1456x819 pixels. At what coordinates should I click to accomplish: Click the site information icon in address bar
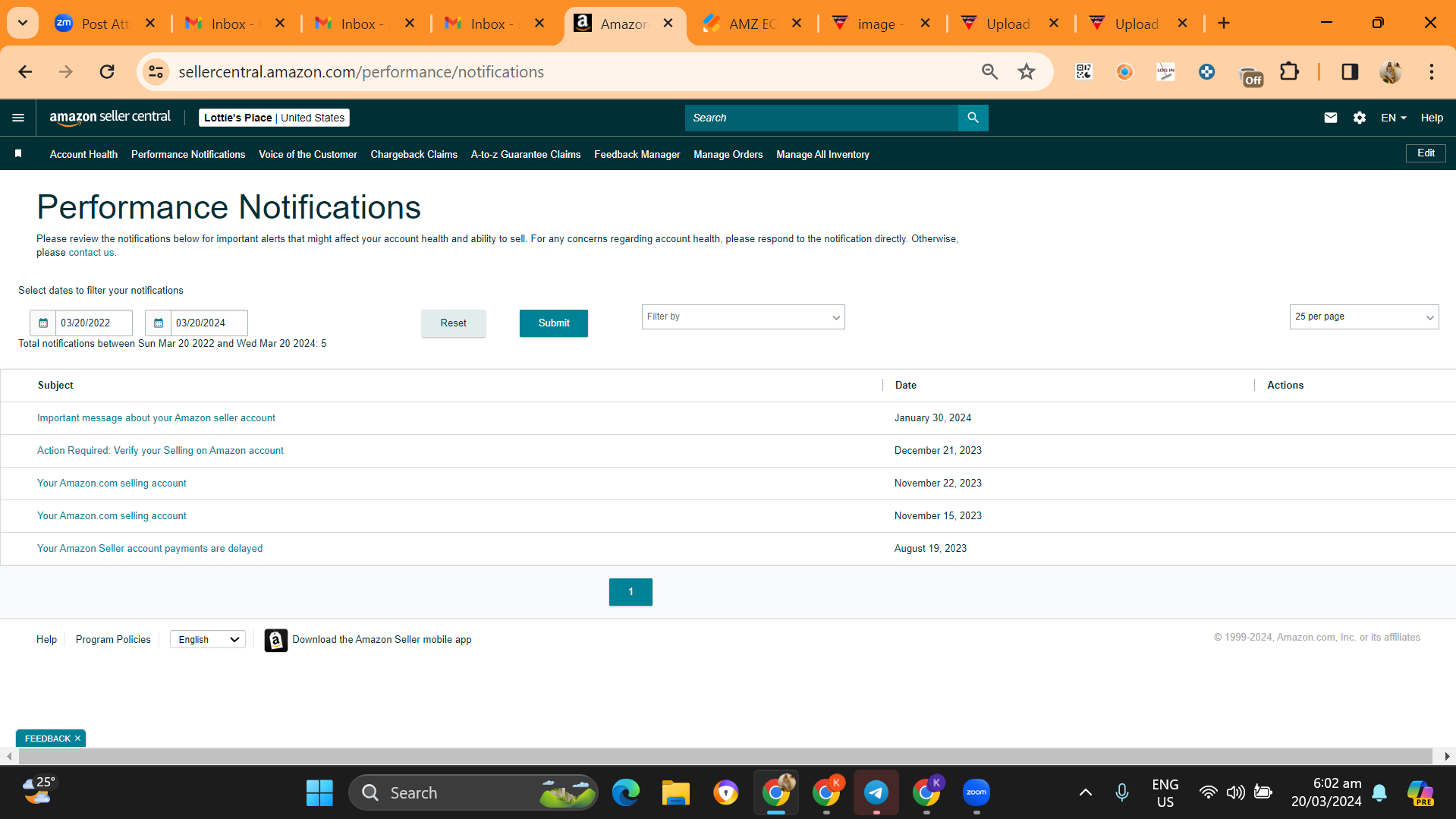coord(156,71)
